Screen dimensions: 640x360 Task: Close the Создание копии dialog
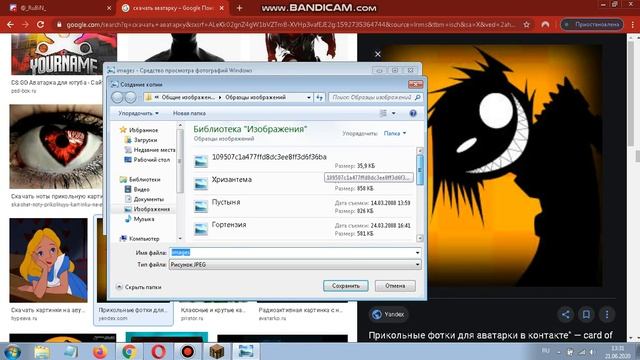click(416, 84)
